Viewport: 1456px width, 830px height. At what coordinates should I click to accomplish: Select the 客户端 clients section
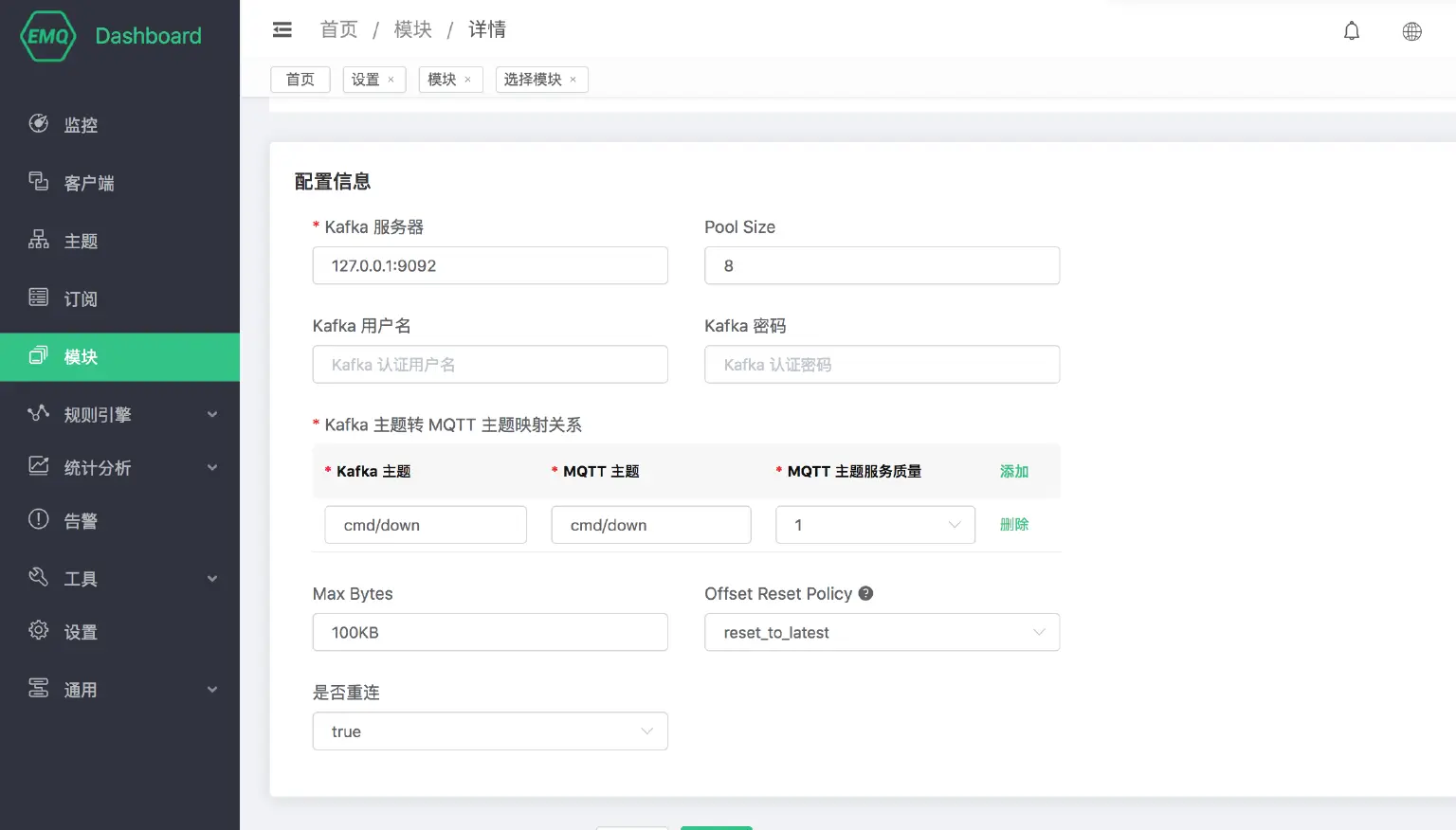(x=89, y=182)
